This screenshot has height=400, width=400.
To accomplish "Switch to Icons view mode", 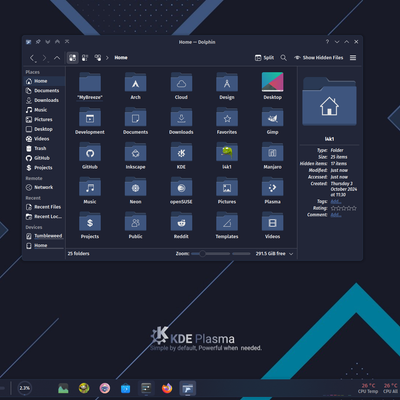I will (72, 58).
